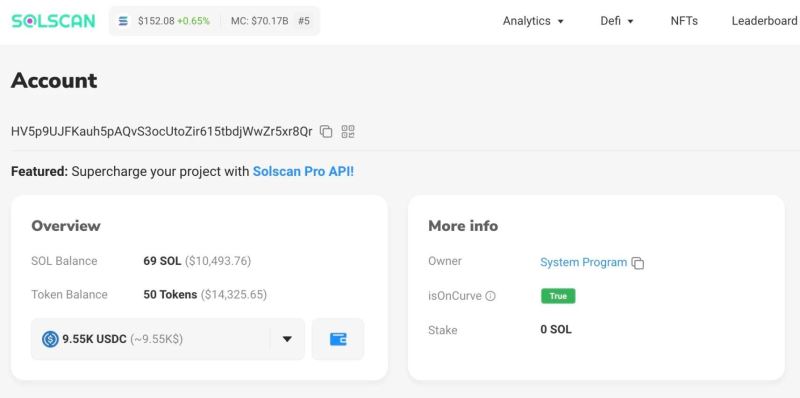The width and height of the screenshot is (800, 398).
Task: Show the address QR code
Action: (348, 132)
